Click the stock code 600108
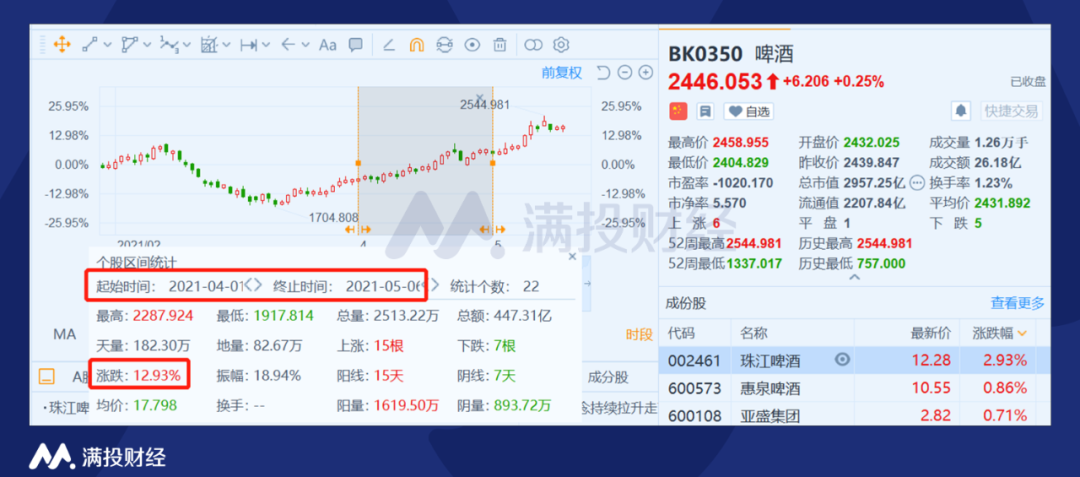The image size is (1080, 477). (x=694, y=415)
